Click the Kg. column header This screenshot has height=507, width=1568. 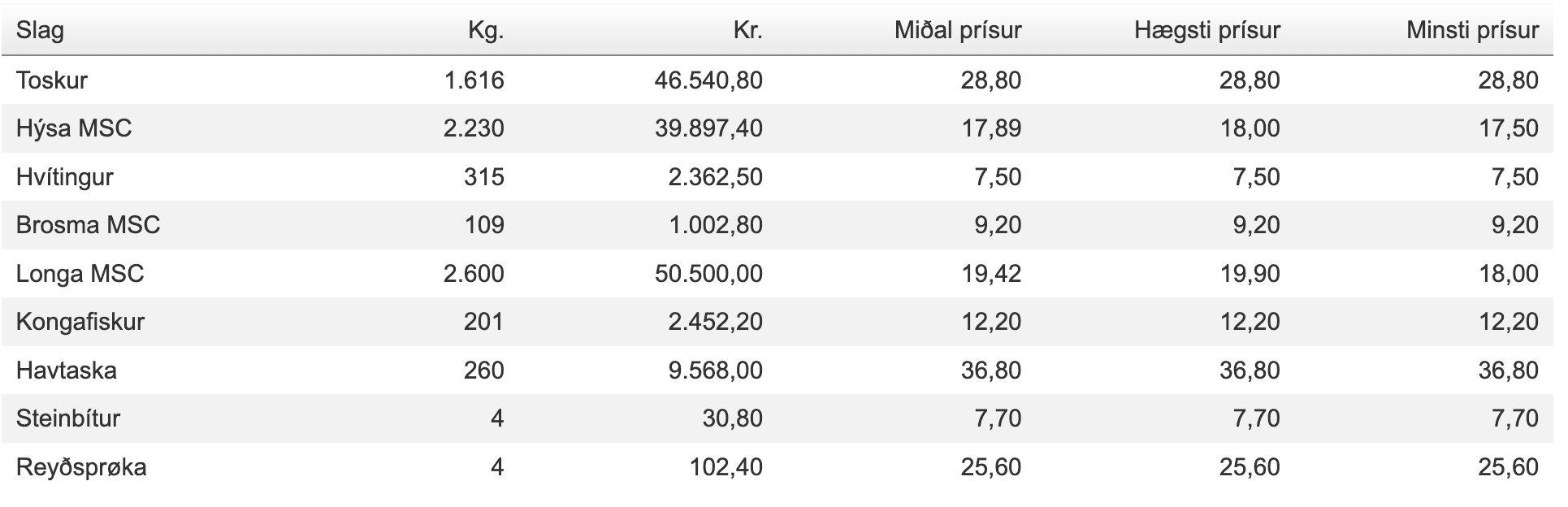point(486,31)
